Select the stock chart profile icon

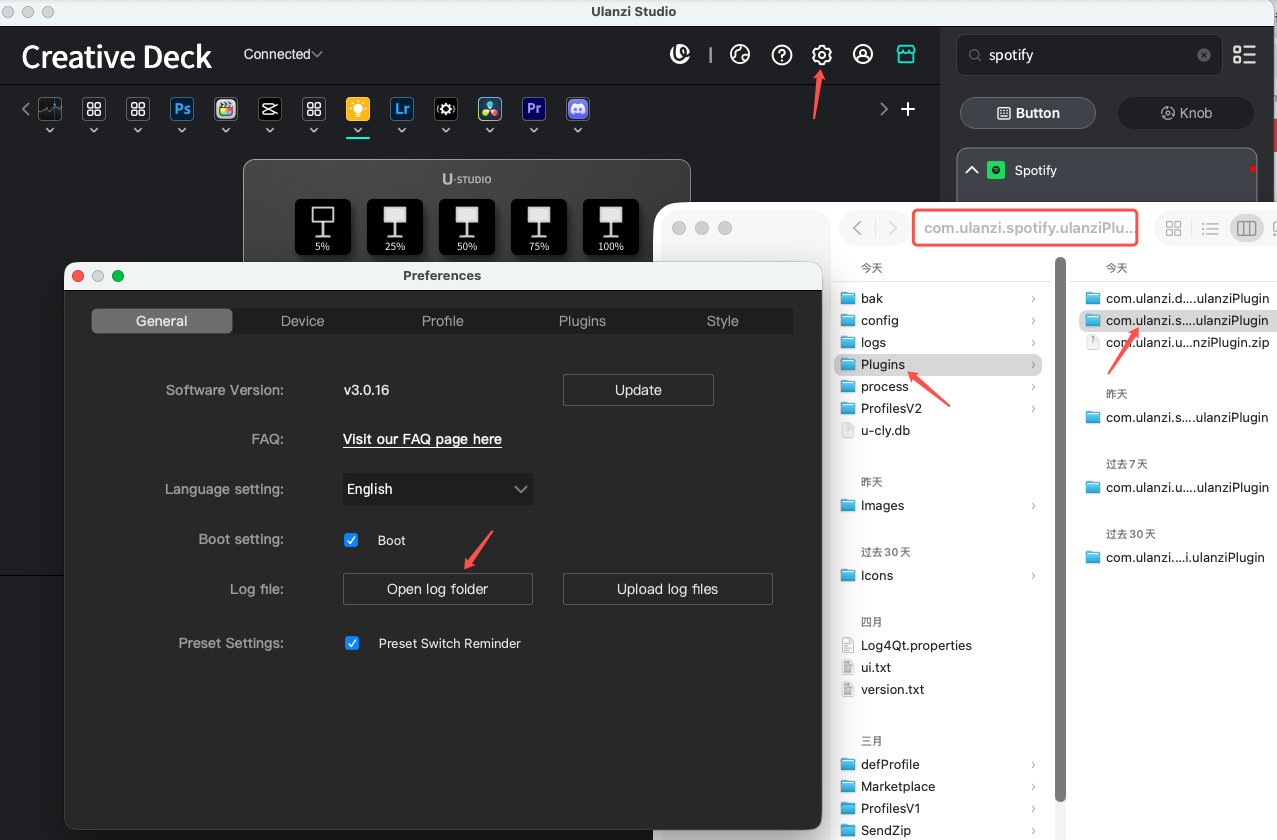pos(50,109)
